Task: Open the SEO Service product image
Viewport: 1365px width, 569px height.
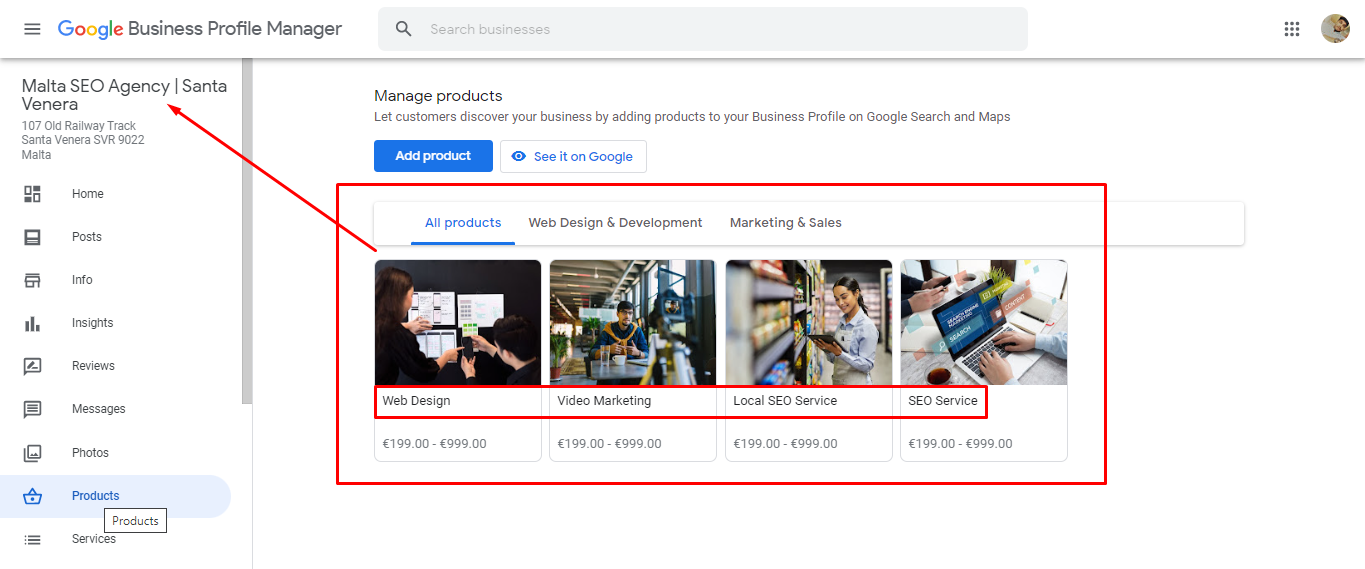Action: pos(984,323)
